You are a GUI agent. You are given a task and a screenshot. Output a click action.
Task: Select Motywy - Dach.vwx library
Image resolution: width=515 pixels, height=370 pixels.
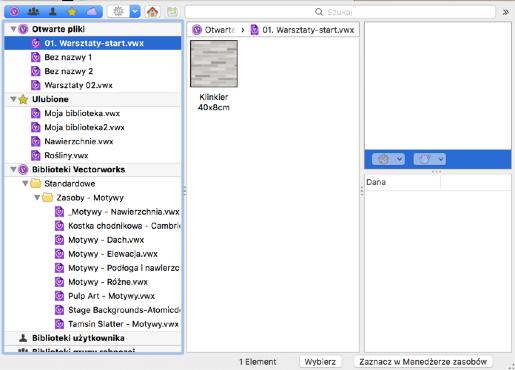tap(93, 240)
